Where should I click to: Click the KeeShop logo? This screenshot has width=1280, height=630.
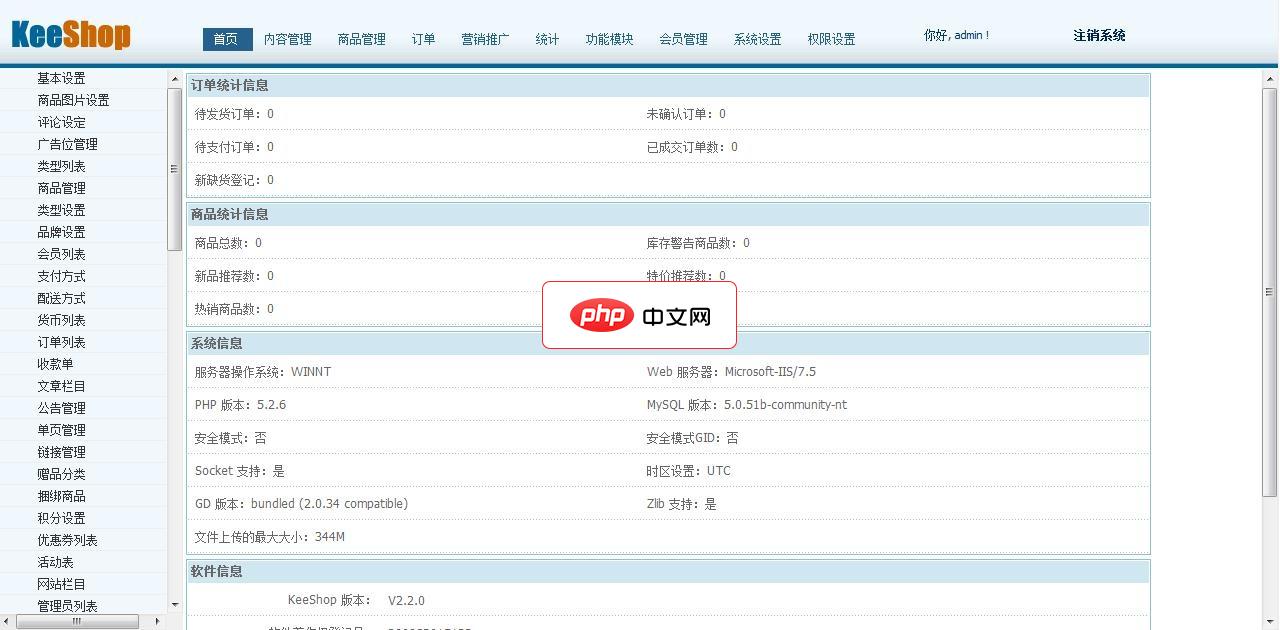[70, 32]
